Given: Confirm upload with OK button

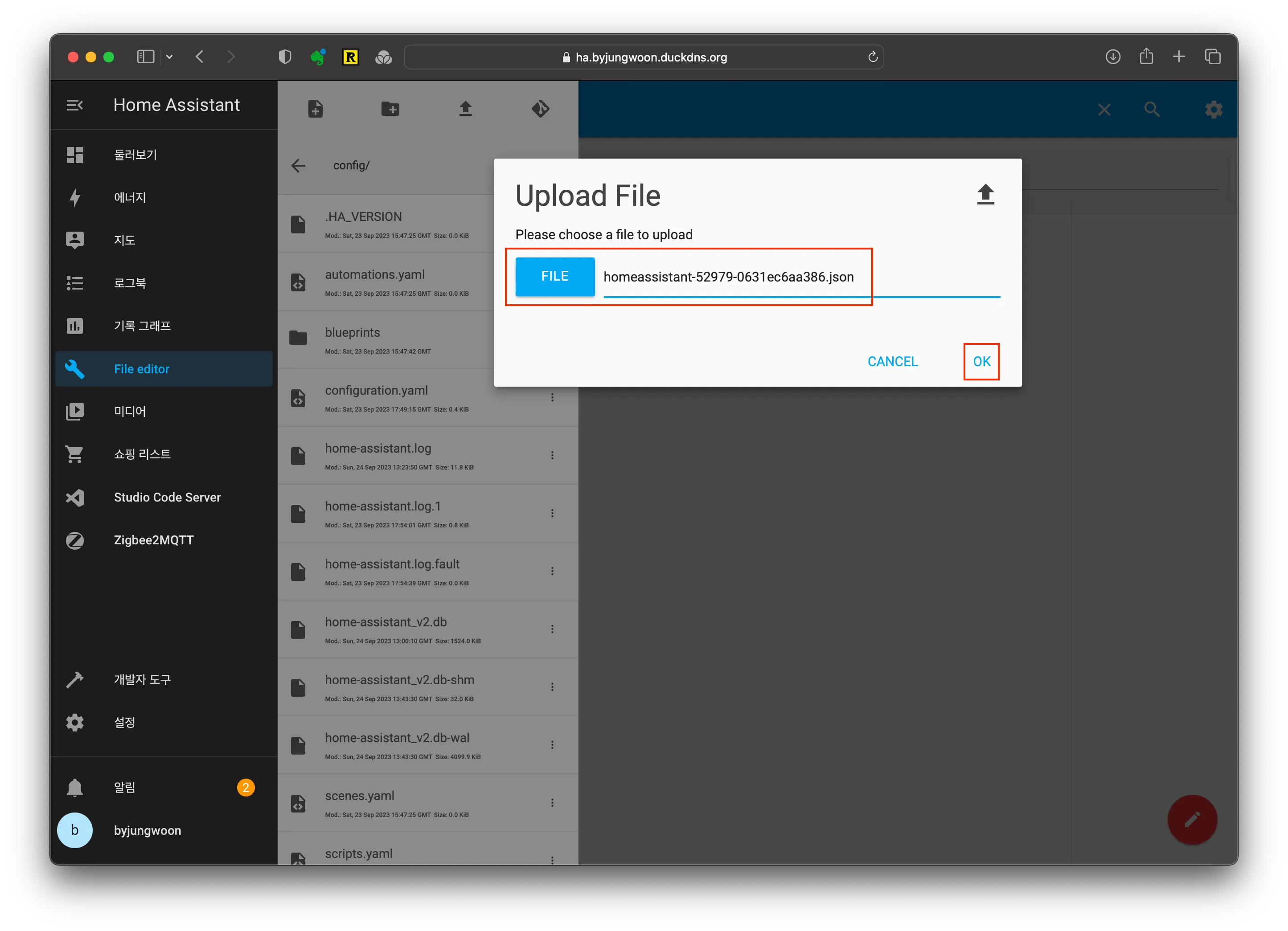Looking at the screenshot, I should (981, 362).
